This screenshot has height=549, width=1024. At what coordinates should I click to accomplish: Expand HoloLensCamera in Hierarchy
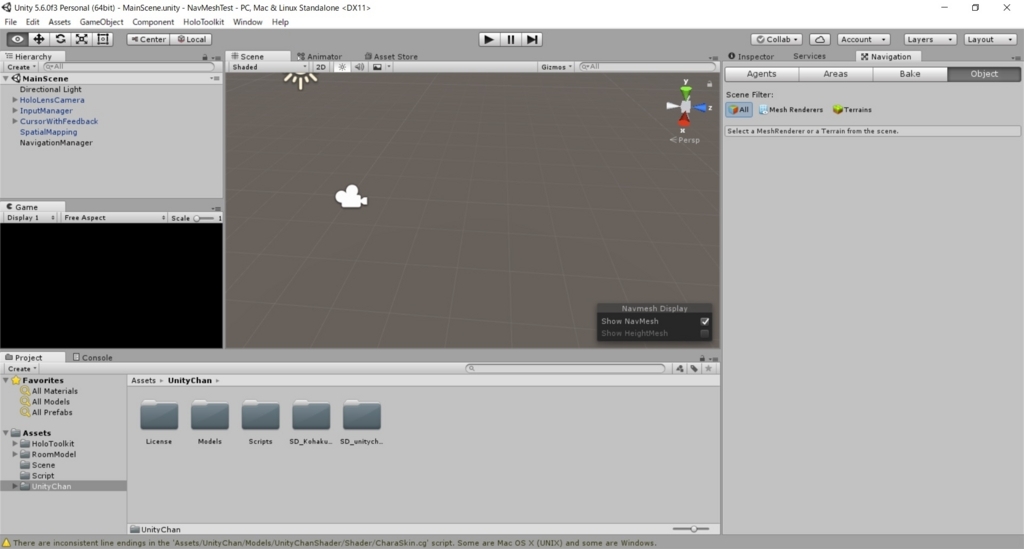[14, 100]
